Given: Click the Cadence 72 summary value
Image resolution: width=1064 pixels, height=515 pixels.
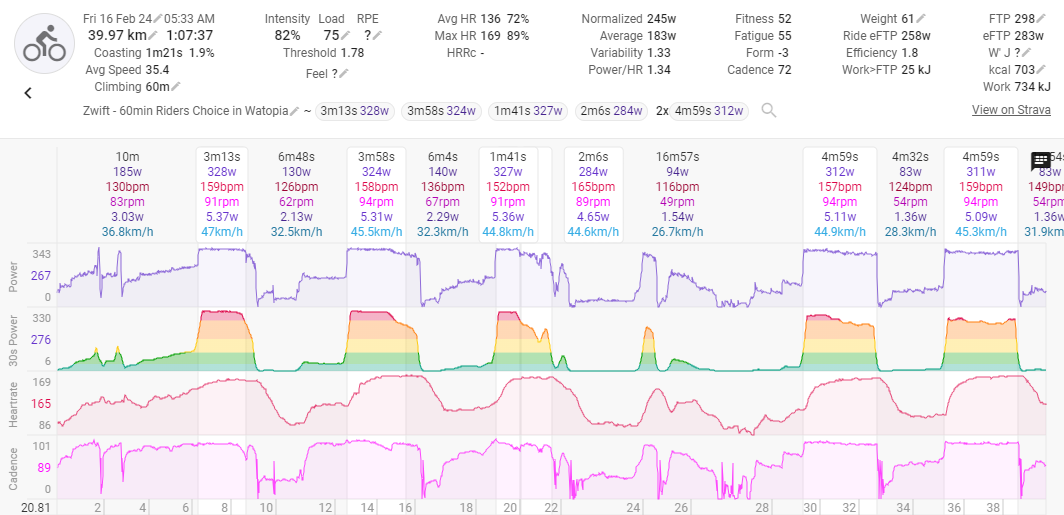Looking at the screenshot, I should tap(784, 69).
